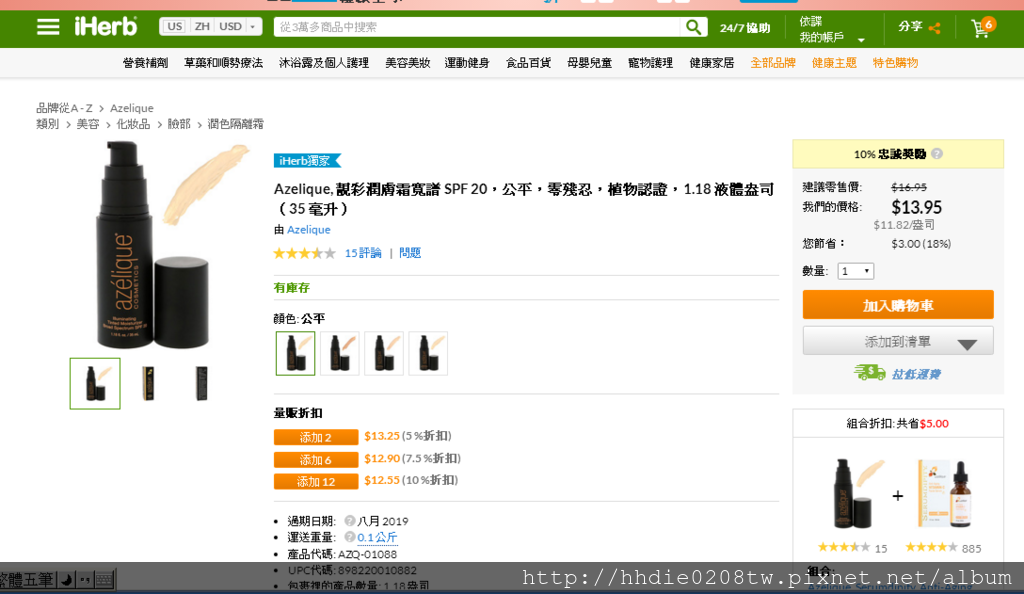Click the 臉部 breadcrumb link
Screen dimensions: 1024x594
(x=179, y=124)
